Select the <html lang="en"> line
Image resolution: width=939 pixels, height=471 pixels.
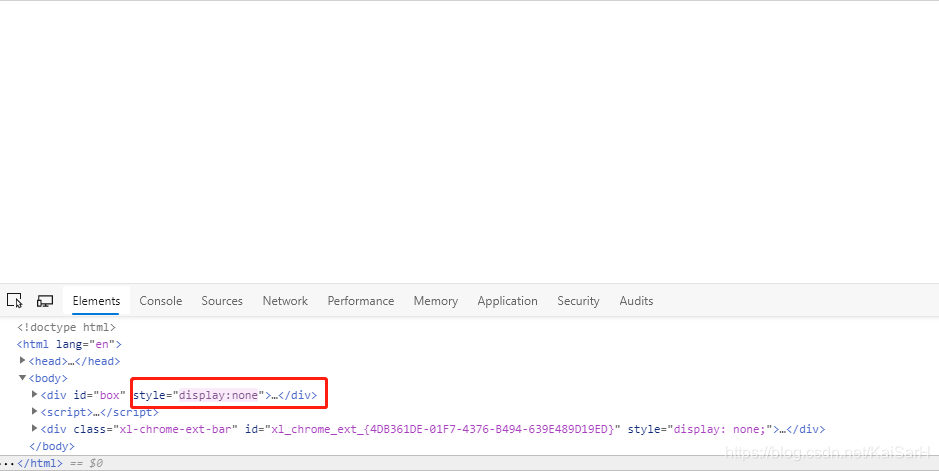[x=69, y=344]
